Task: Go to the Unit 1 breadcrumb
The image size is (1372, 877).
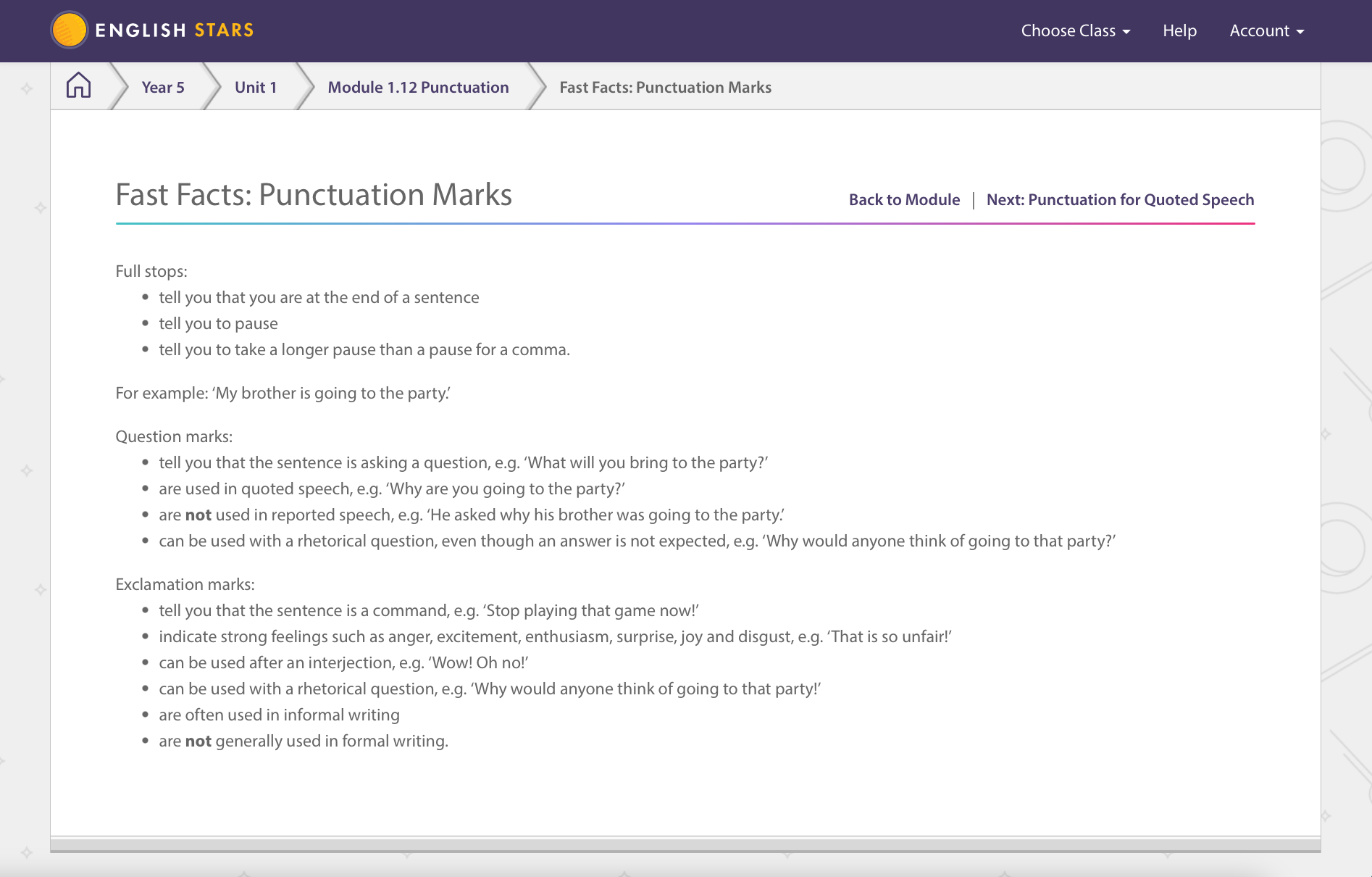Action: (x=256, y=87)
